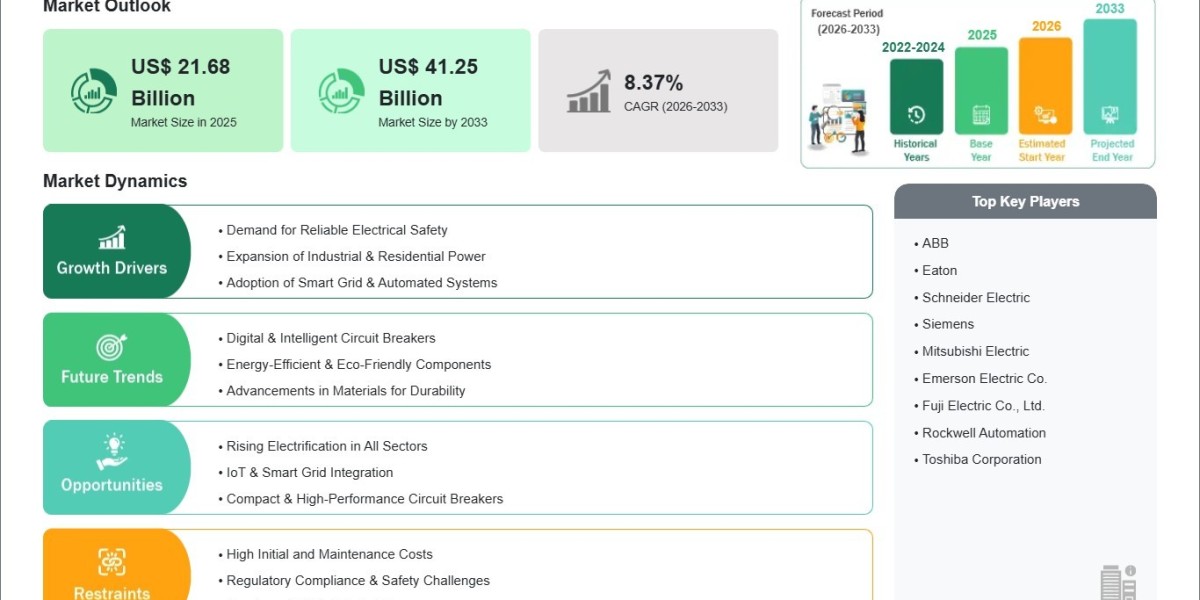Screen dimensions: 1200x600
Task: Click Siemens in the key players list
Action: (x=948, y=324)
